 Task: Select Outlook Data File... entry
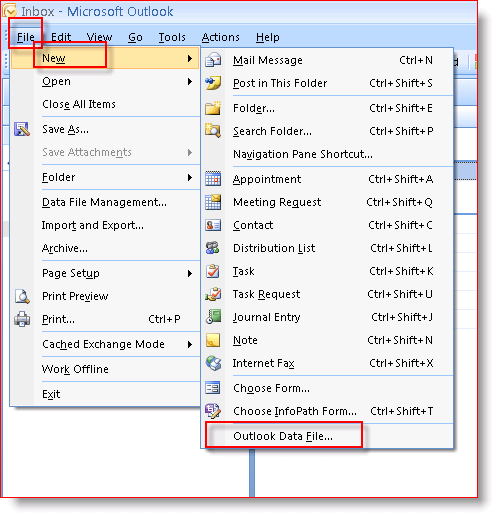coord(327,436)
